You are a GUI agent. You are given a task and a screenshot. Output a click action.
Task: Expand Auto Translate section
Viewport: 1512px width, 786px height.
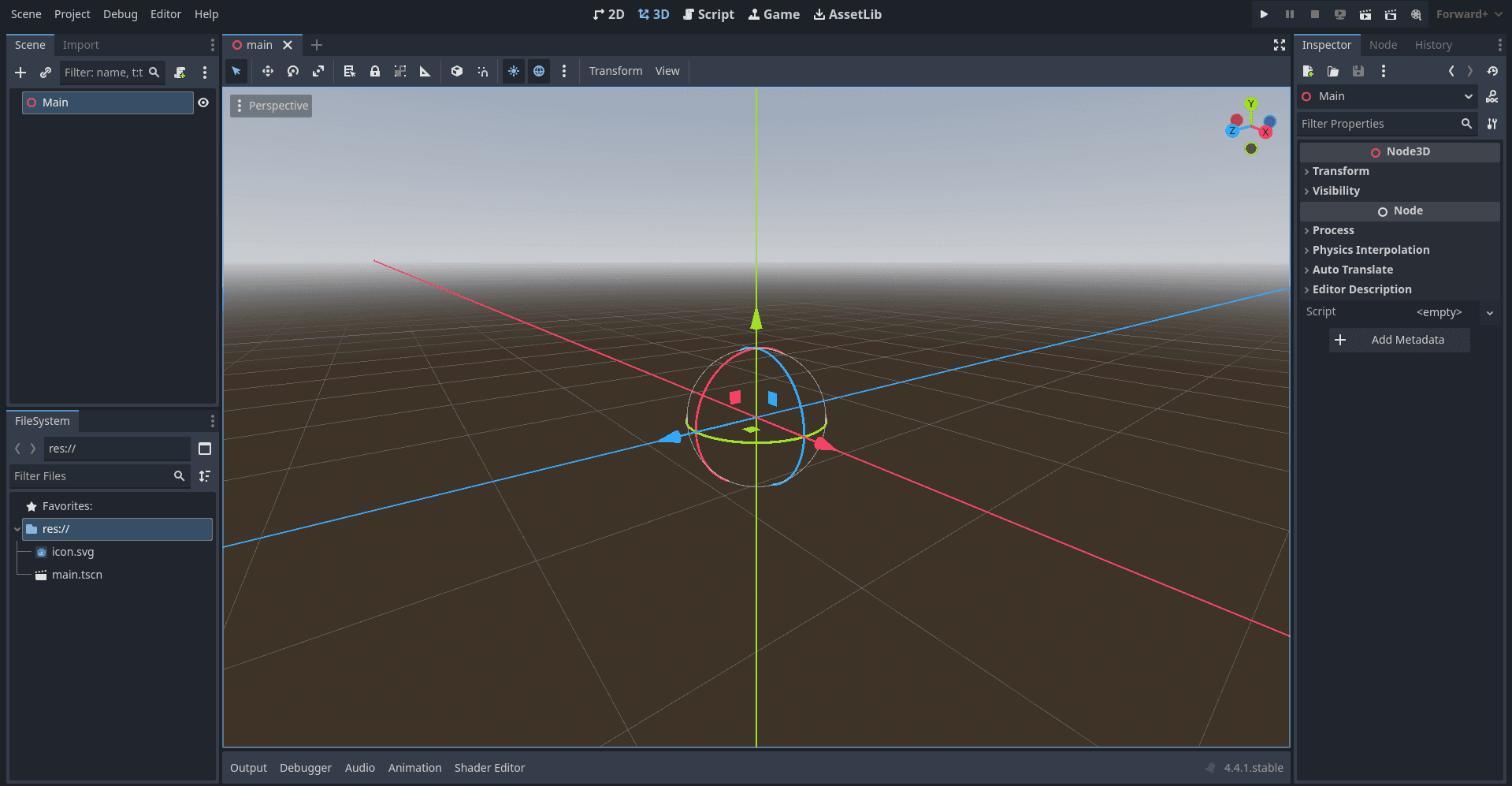(x=1399, y=270)
